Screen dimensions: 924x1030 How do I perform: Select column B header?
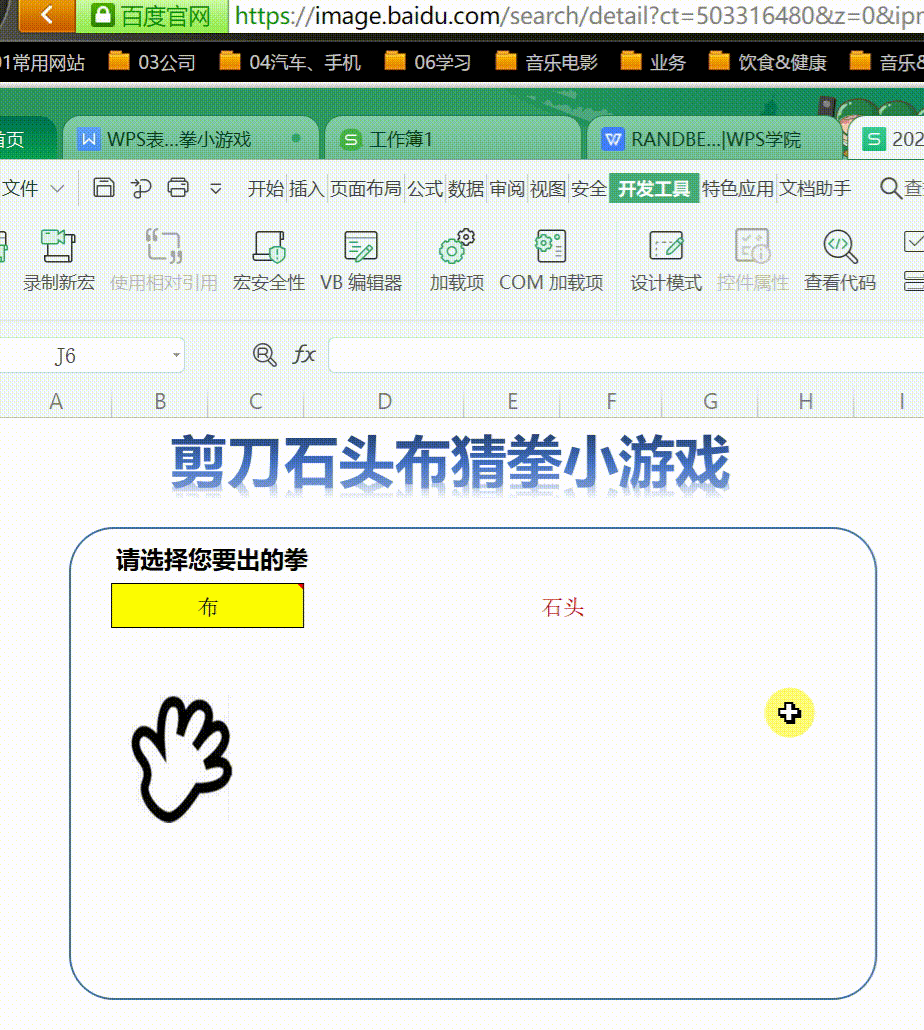tap(160, 401)
